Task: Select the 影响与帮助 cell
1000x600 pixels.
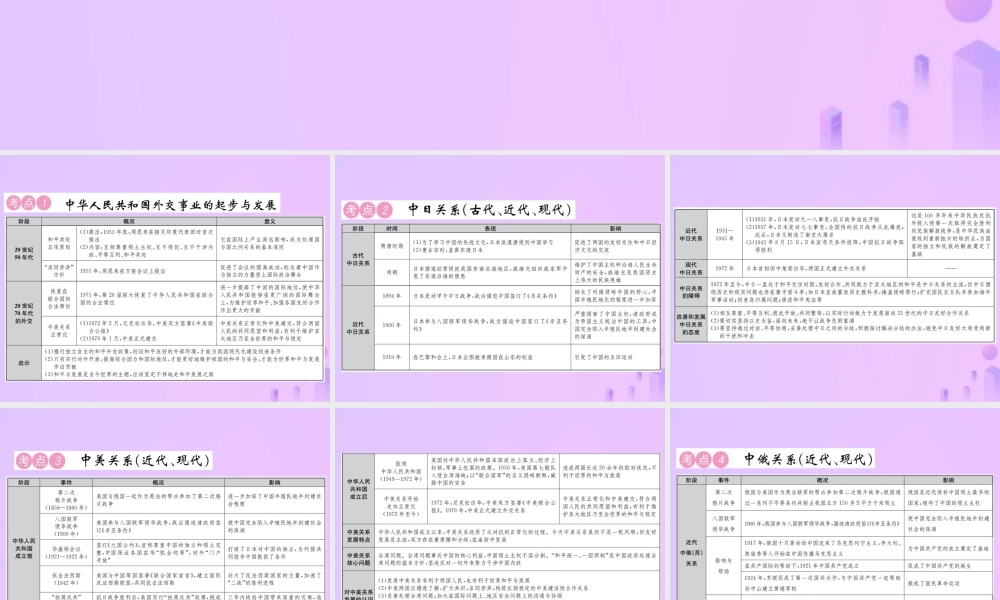Action: tap(724, 566)
